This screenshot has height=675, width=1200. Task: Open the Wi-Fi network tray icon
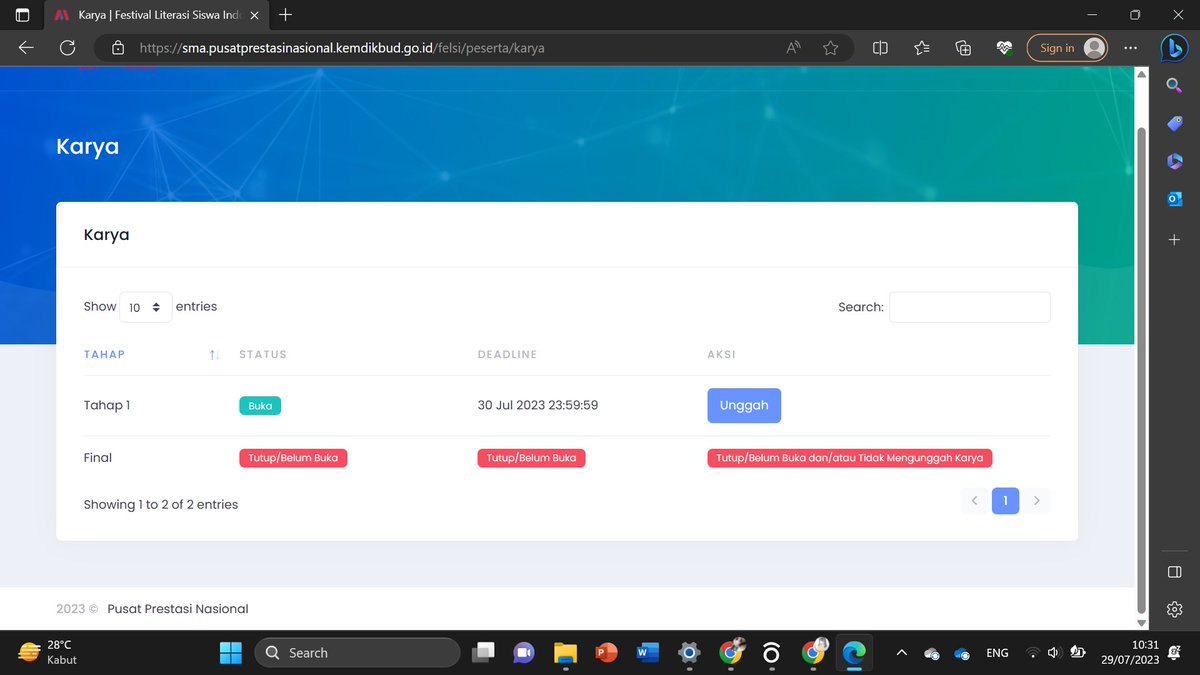[1032, 653]
